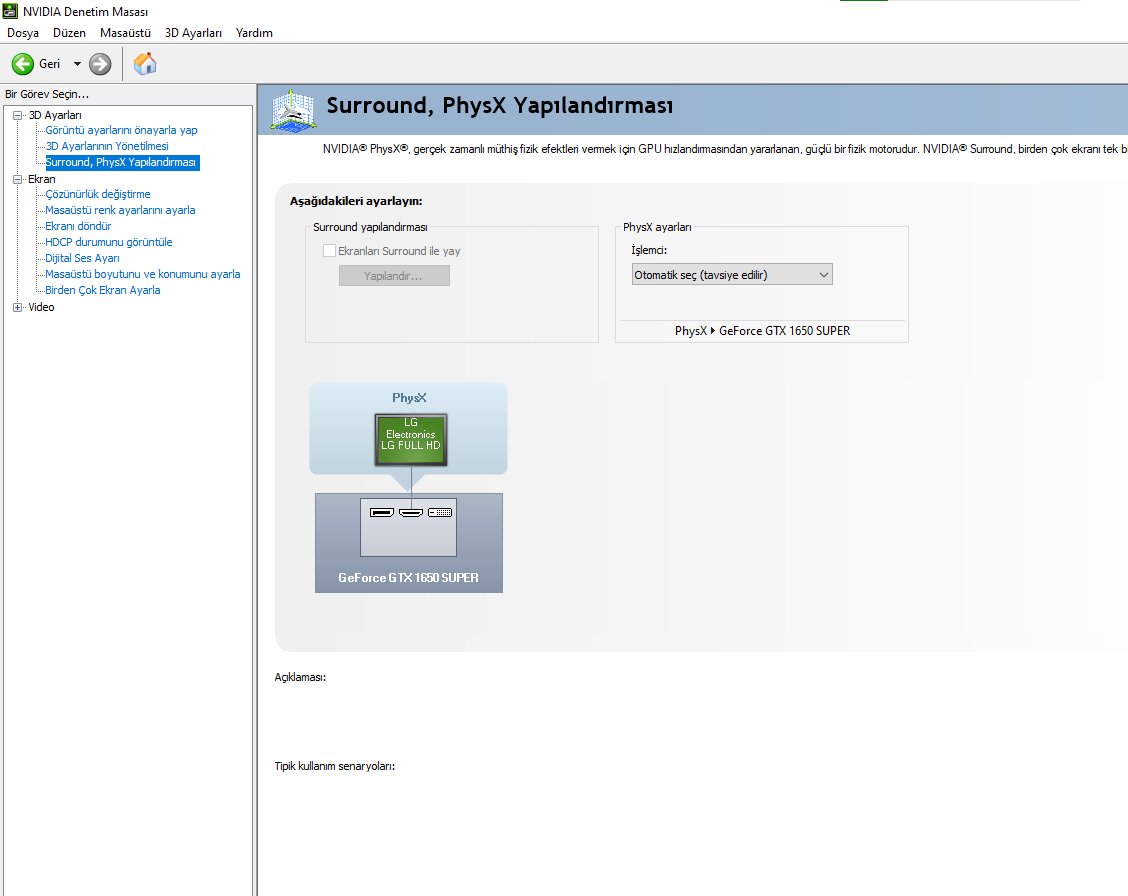Click the HDMI connector icon on GPU diagram

click(411, 513)
